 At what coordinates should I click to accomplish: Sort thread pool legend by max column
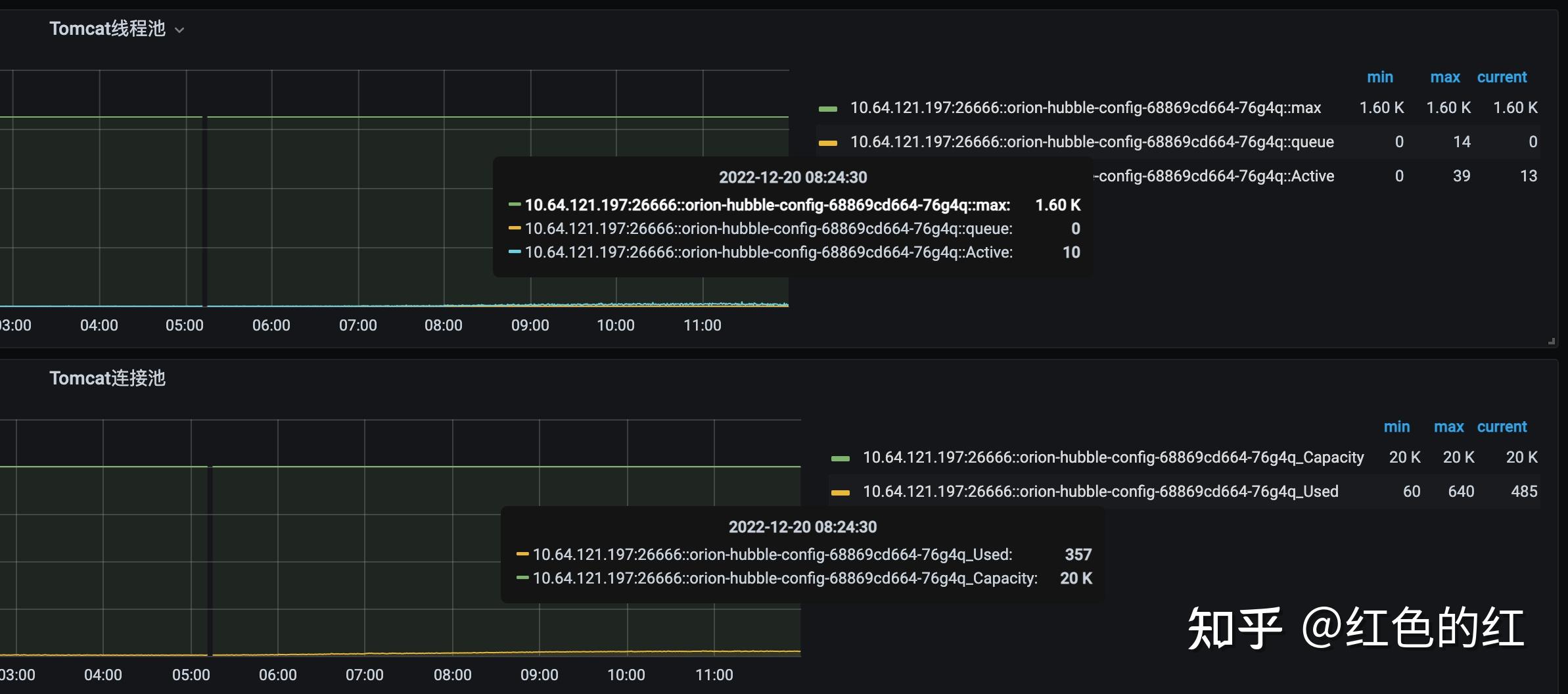(1444, 78)
